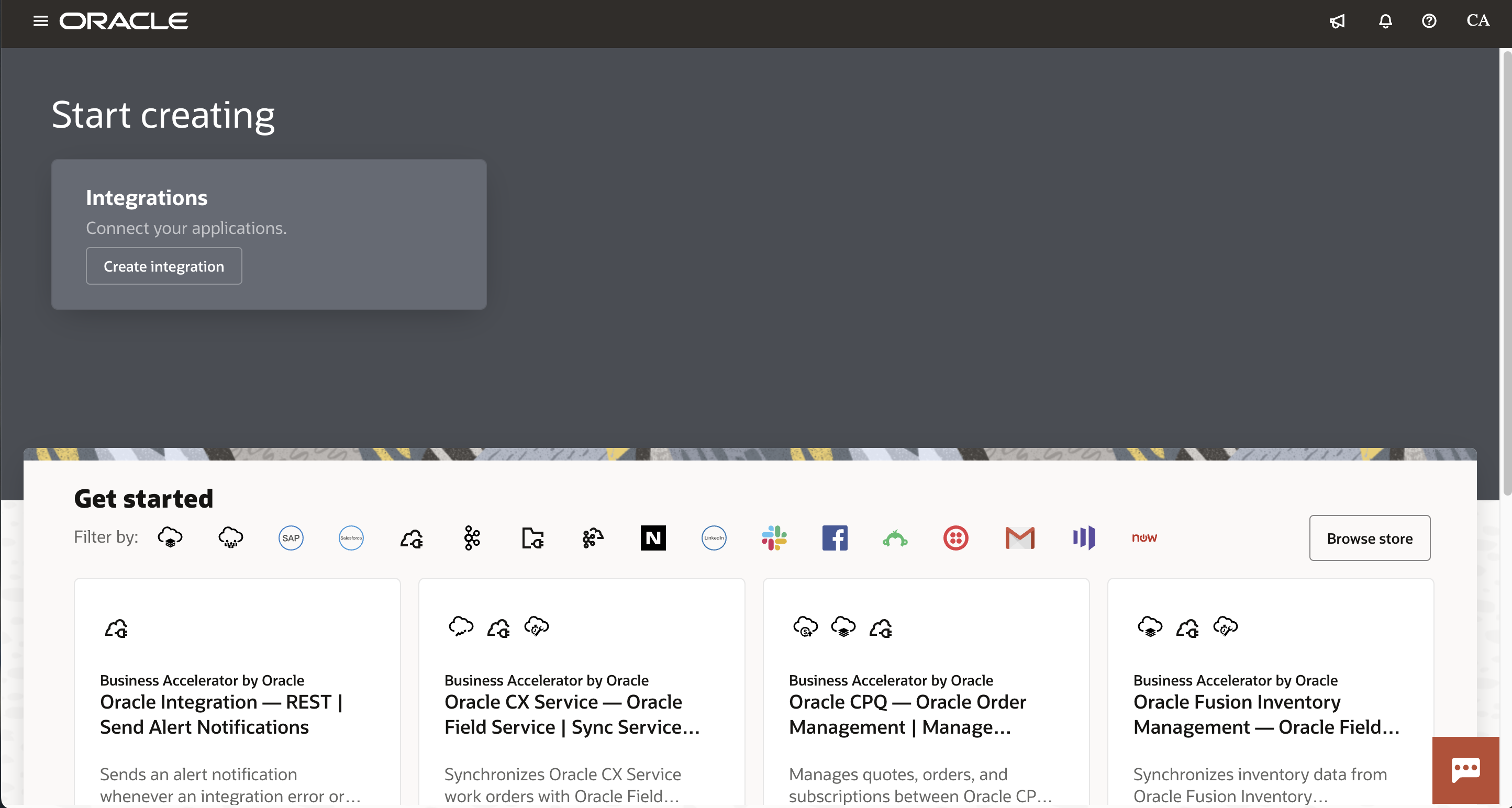This screenshot has width=1512, height=808.
Task: Filter by Netsuite N icon
Action: pyautogui.click(x=653, y=537)
